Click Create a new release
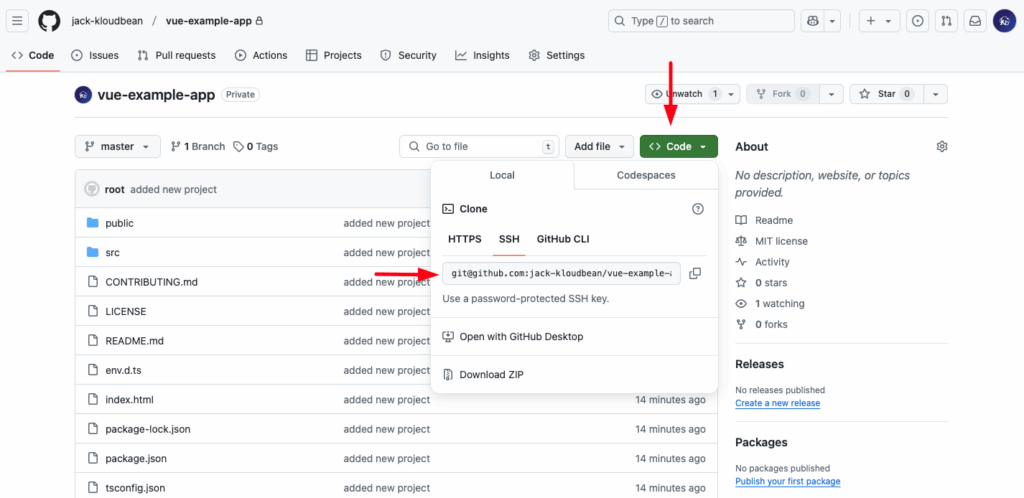1024x498 pixels. click(778, 403)
